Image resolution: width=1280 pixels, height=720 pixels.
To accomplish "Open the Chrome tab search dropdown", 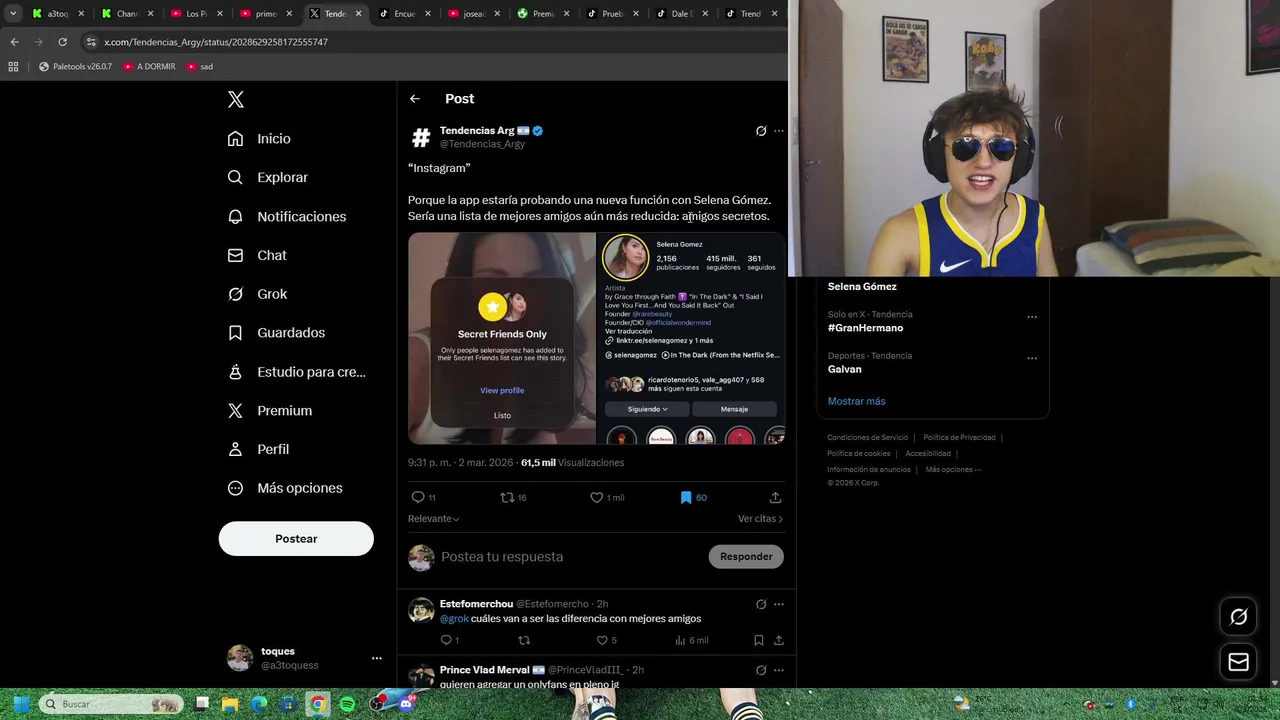I will pos(13,14).
